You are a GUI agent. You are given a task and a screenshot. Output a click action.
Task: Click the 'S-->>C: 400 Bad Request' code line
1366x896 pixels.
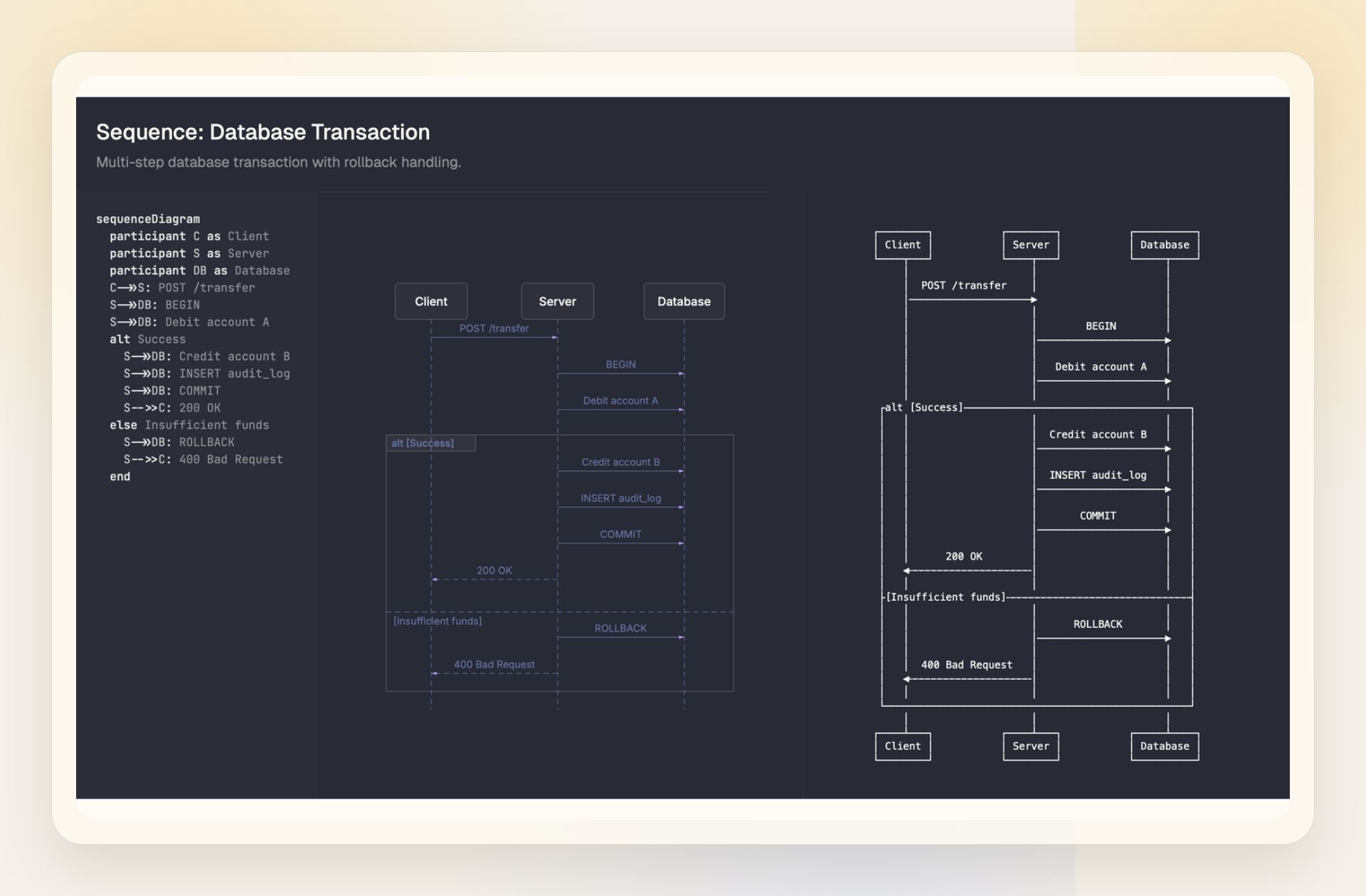[x=203, y=459]
